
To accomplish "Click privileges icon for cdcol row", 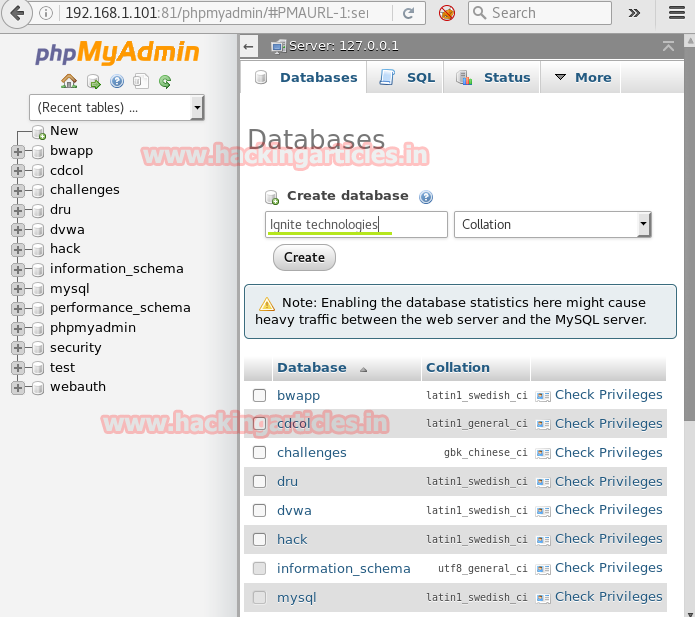I will click(543, 424).
